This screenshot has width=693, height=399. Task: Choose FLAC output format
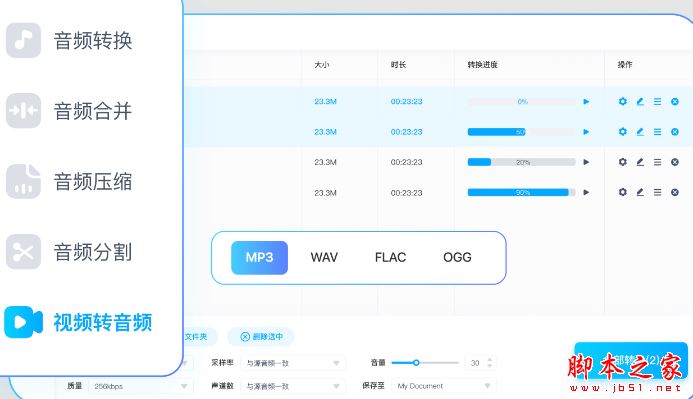pyautogui.click(x=390, y=258)
